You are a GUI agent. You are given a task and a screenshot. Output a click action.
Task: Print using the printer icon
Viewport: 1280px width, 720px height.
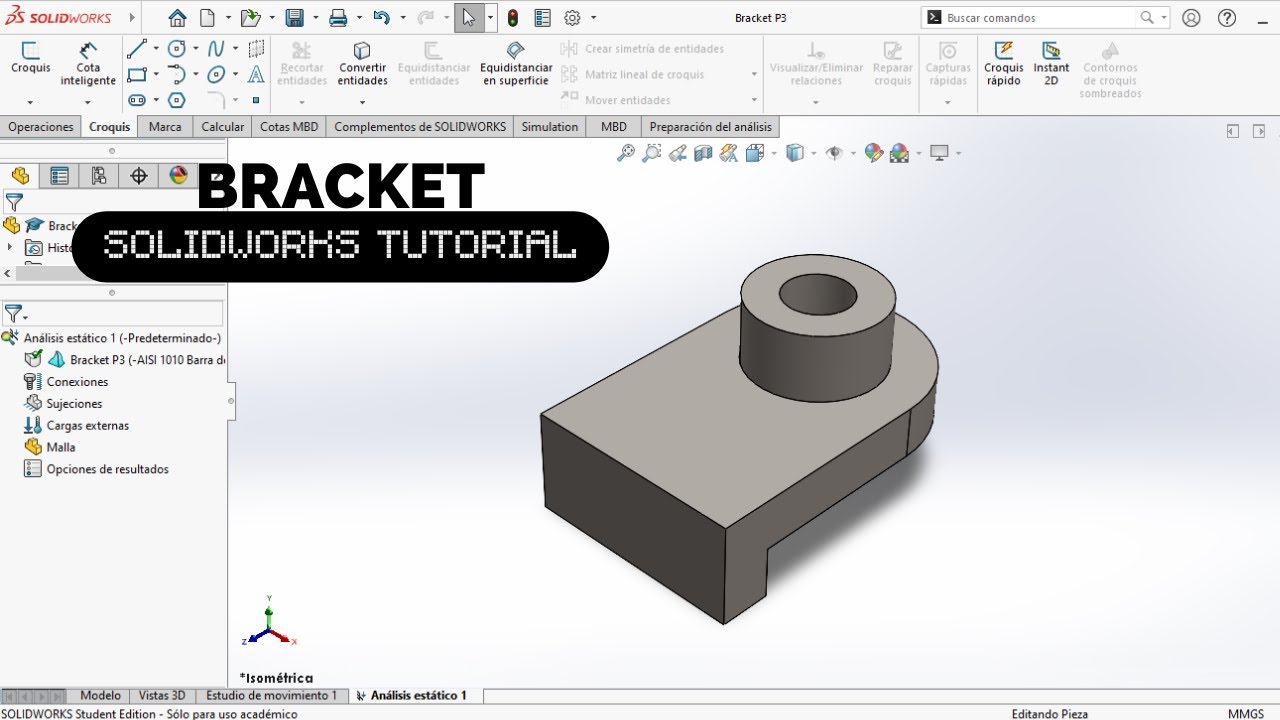pos(338,17)
